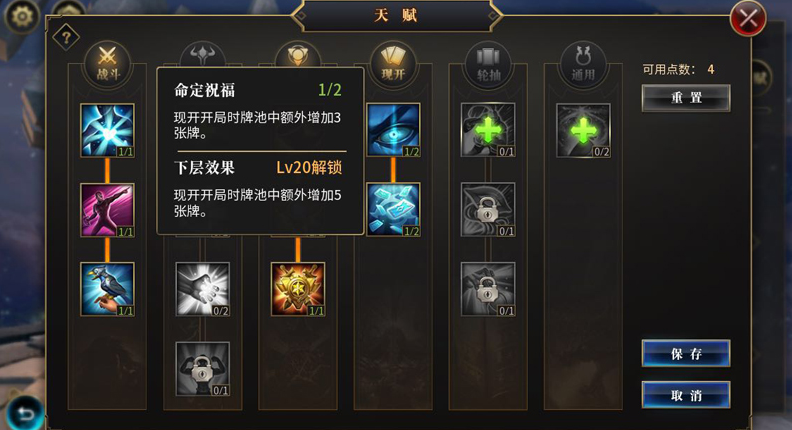This screenshot has height=430, width=792.
Task: Select the glowing fist talent 0/2
Action: (x=203, y=289)
